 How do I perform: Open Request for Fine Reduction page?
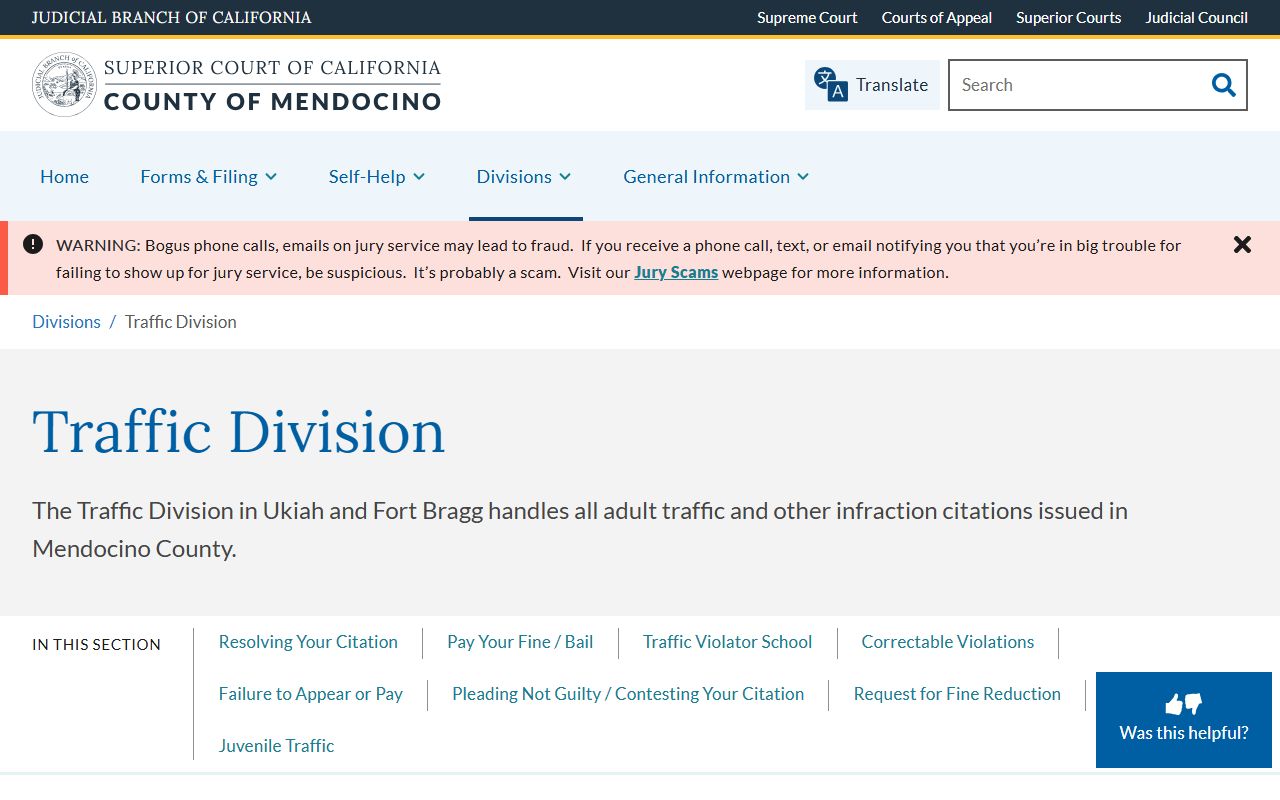[x=957, y=694]
